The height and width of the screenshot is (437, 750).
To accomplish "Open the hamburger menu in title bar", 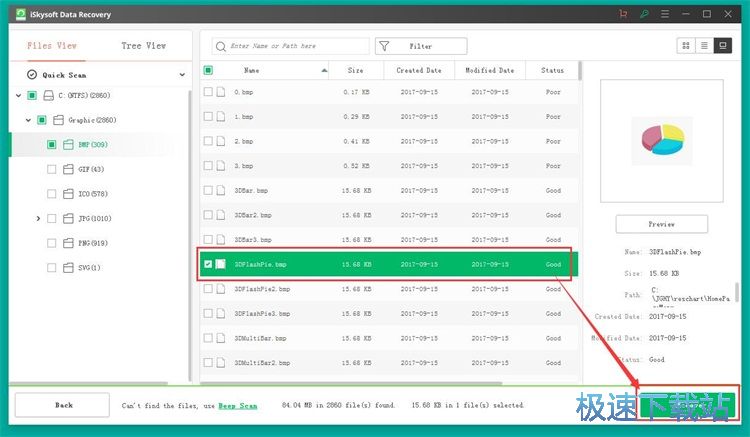I will 665,14.
